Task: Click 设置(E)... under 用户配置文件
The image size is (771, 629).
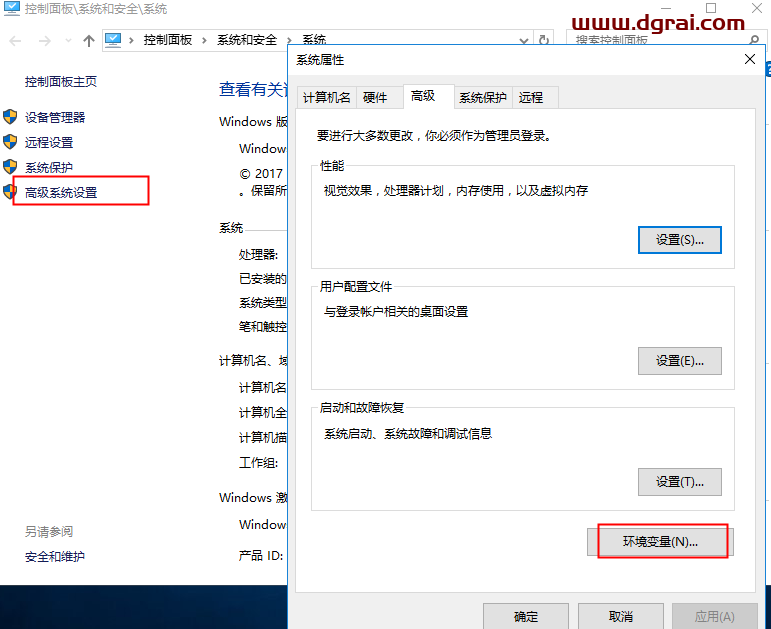Action: pos(679,361)
